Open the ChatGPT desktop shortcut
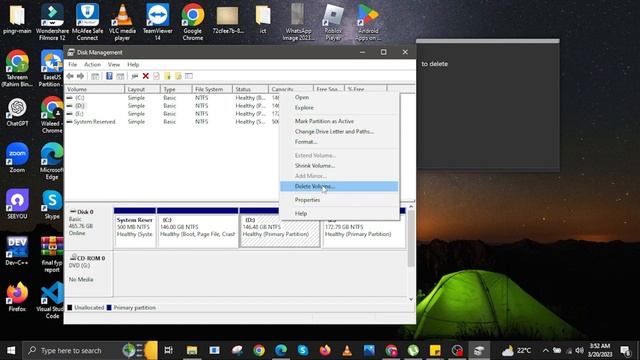Screen dimensions: 640x360 click(17, 112)
